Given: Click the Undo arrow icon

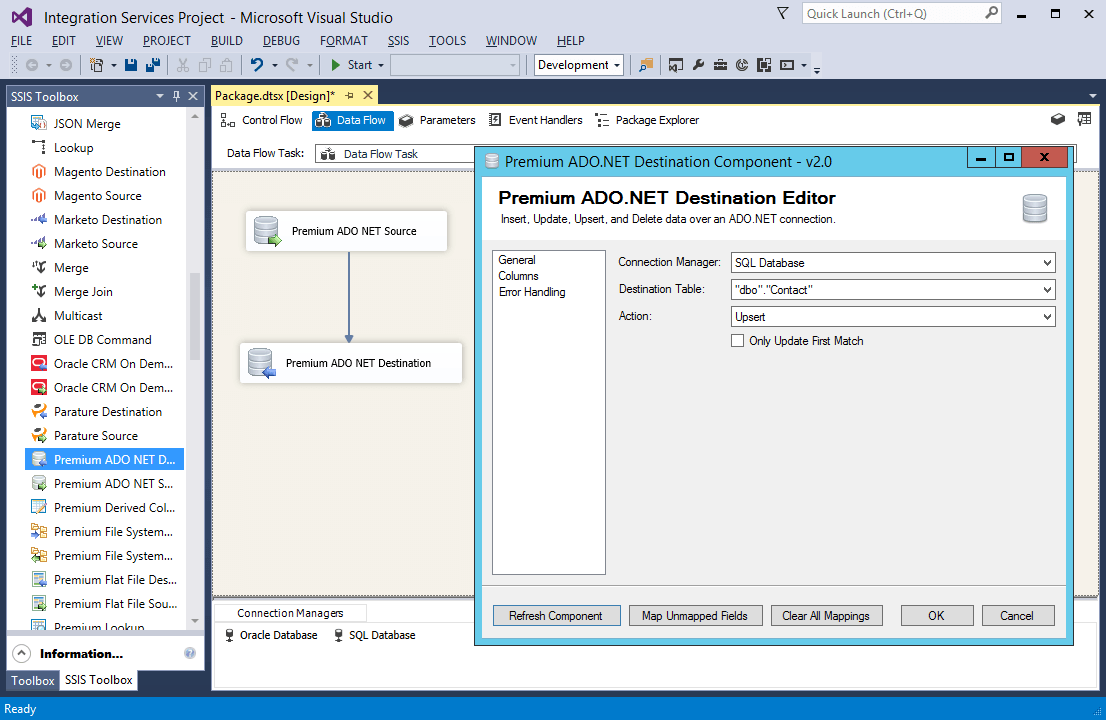Looking at the screenshot, I should coord(257,65).
